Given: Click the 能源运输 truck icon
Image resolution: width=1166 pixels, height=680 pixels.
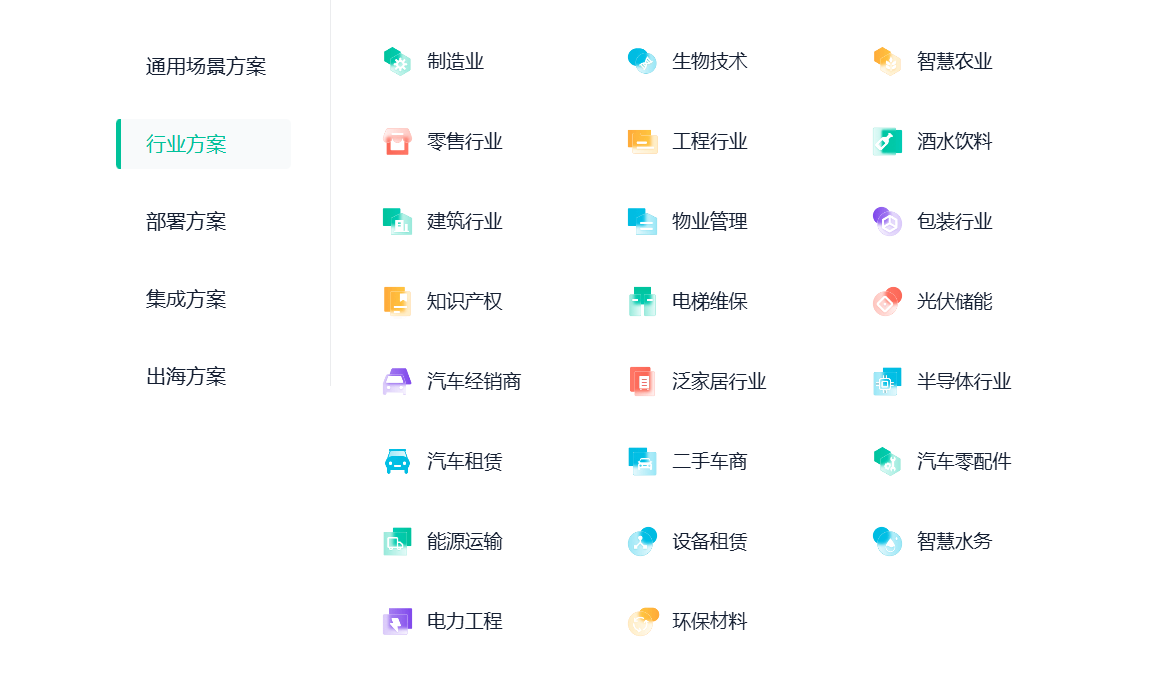Looking at the screenshot, I should 397,542.
